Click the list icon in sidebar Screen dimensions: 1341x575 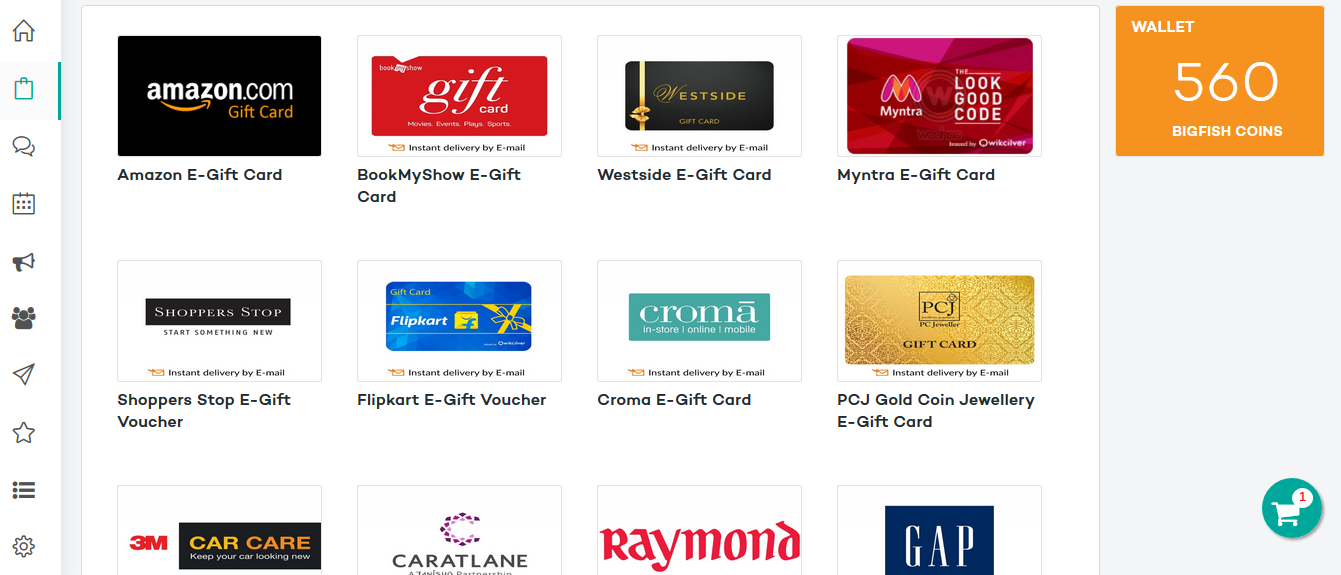24,490
